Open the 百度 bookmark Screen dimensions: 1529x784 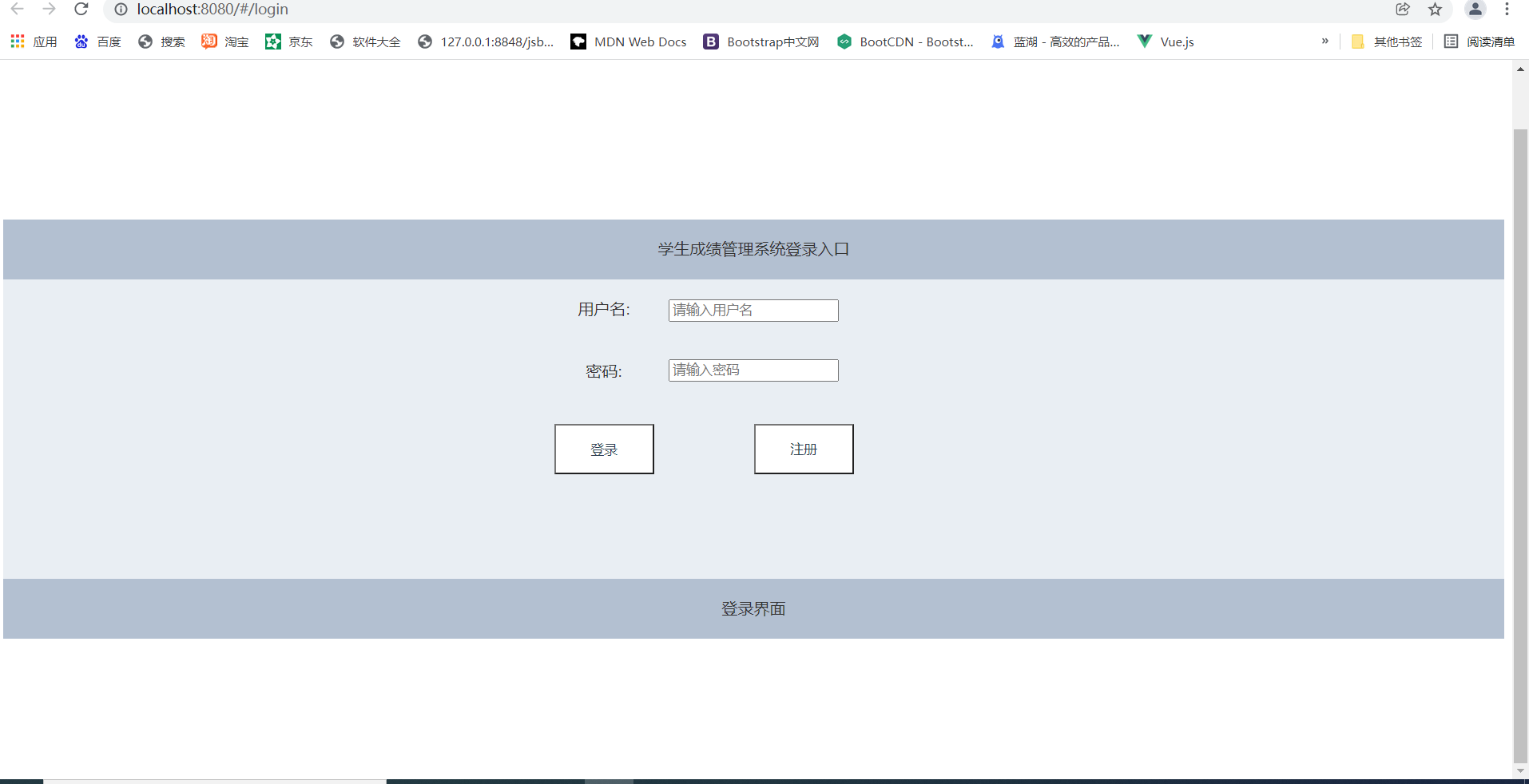[97, 42]
